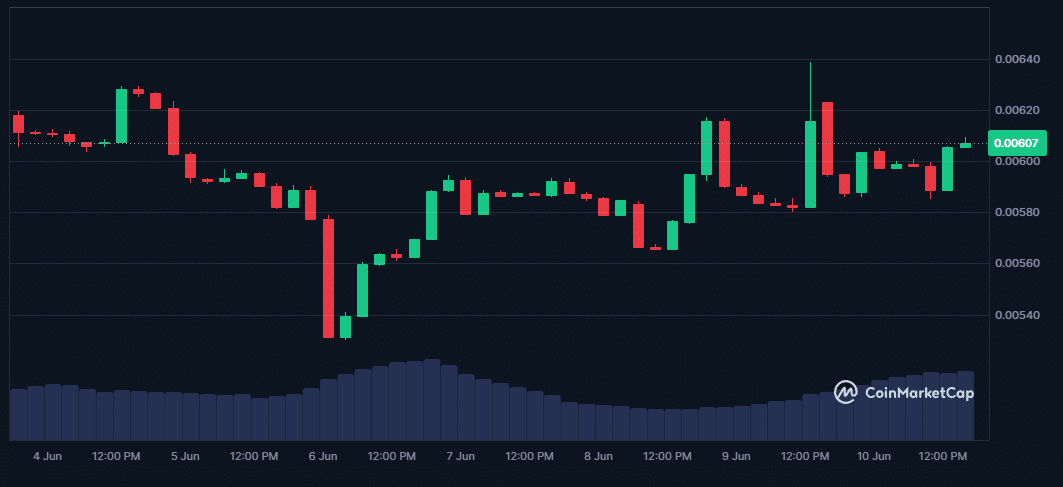
Task: Click the green candle with wick reaching 0.00640
Action: 810,164
